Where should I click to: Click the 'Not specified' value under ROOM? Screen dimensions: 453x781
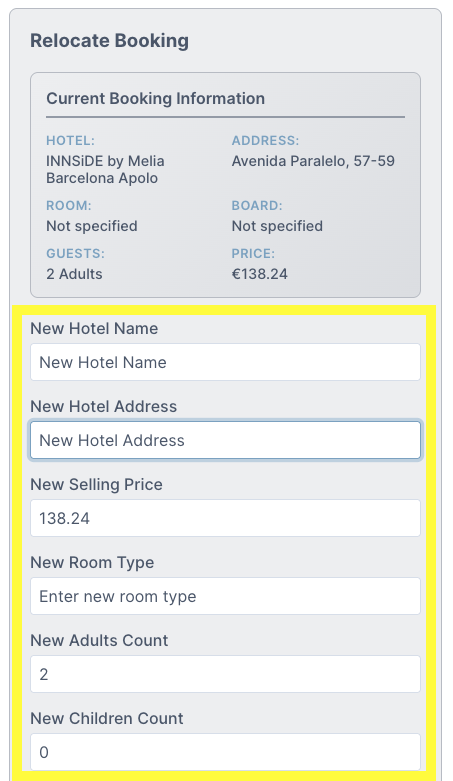(92, 226)
